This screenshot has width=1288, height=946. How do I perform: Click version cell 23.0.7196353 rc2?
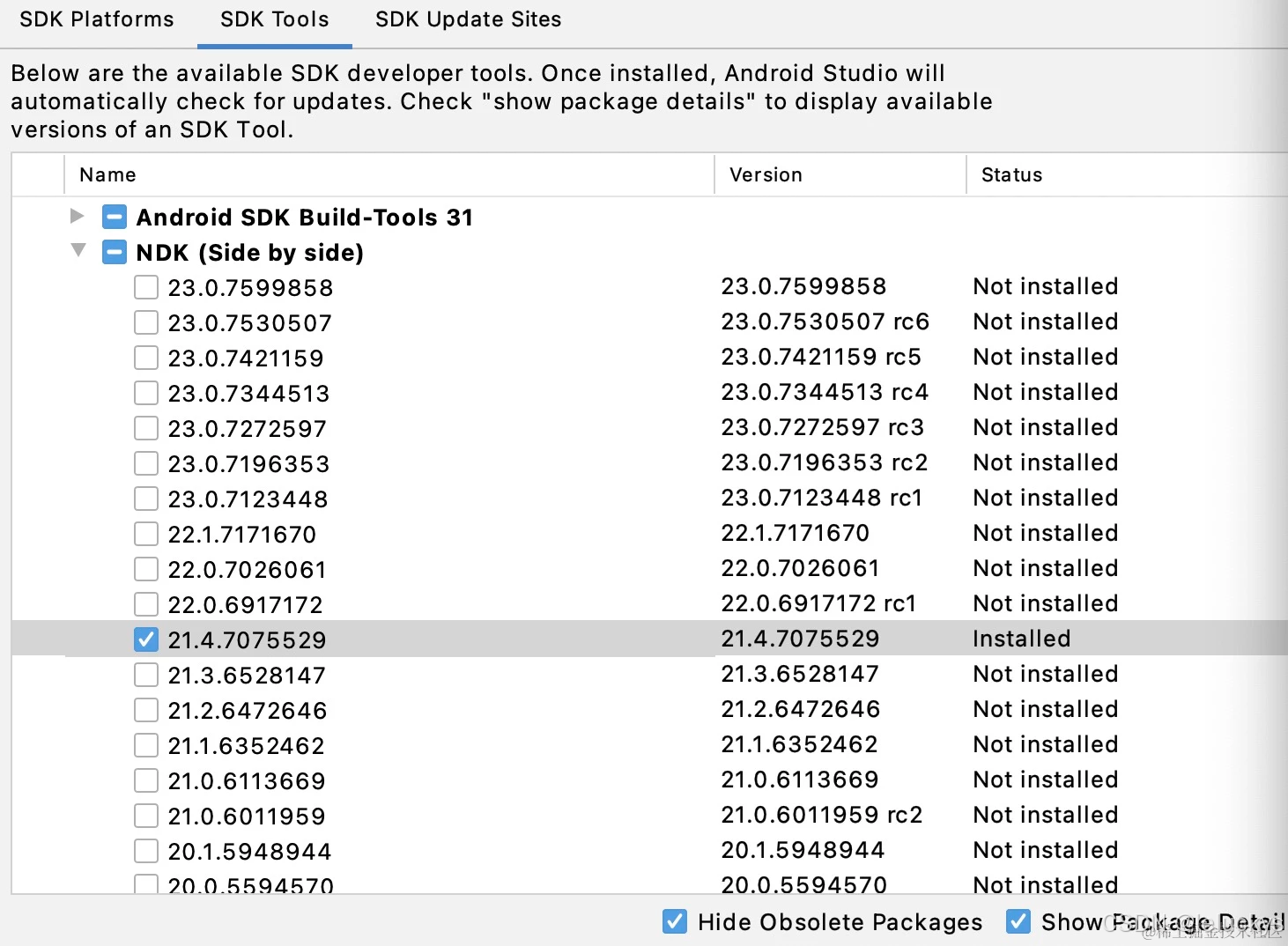(825, 462)
